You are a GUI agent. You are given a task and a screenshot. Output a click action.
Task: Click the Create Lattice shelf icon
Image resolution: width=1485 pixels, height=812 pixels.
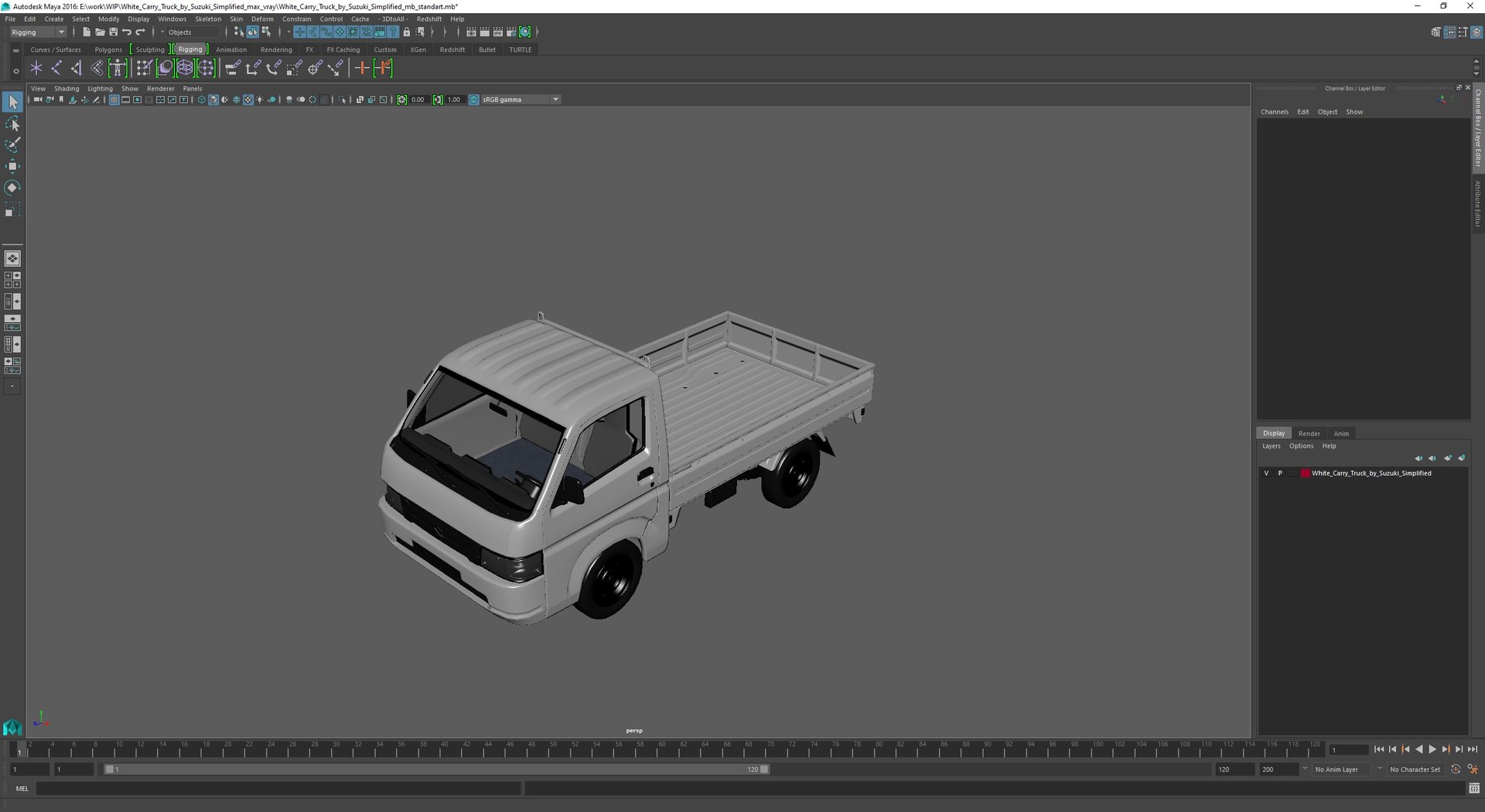[185, 68]
